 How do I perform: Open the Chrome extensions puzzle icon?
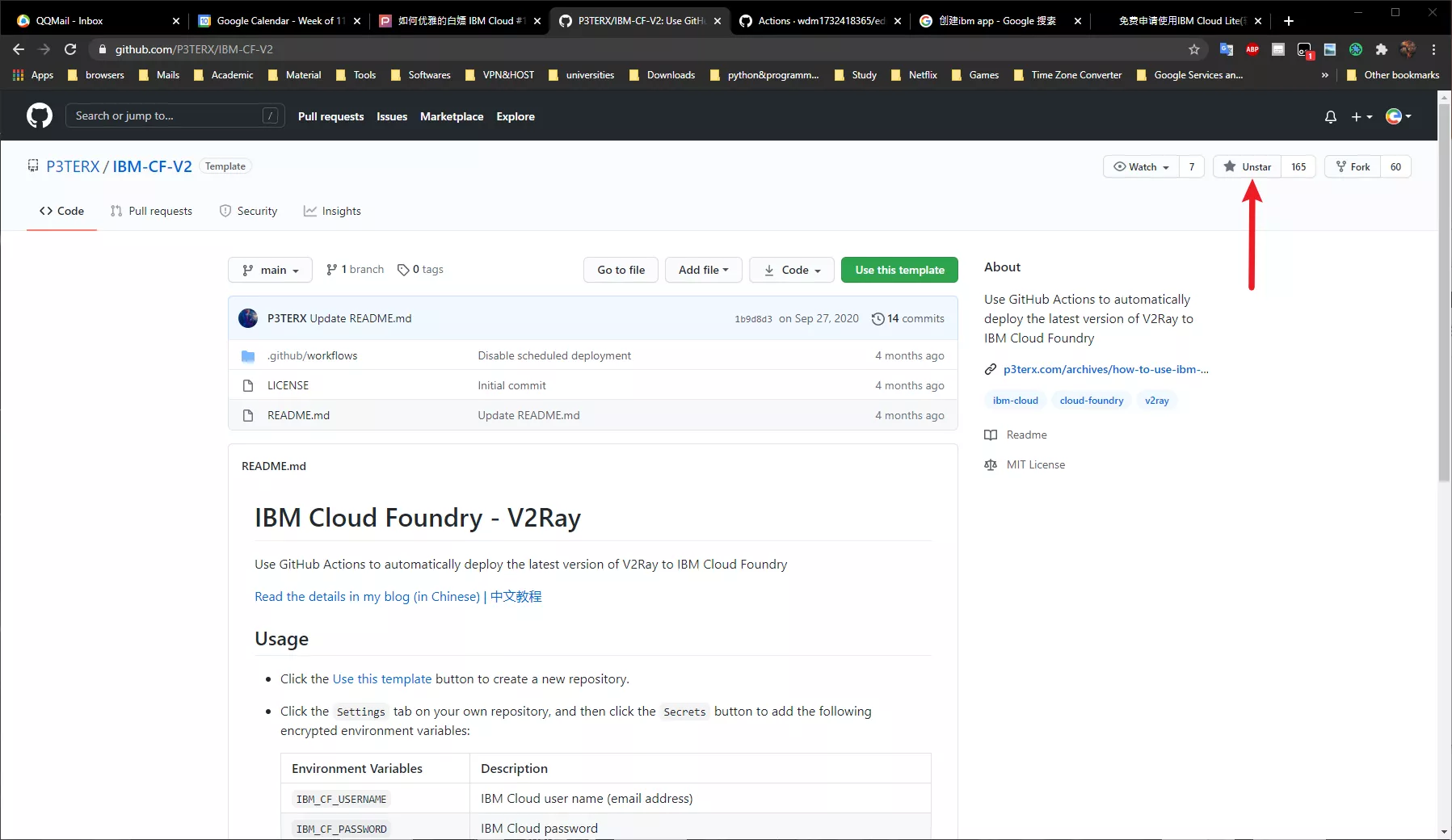click(x=1382, y=49)
